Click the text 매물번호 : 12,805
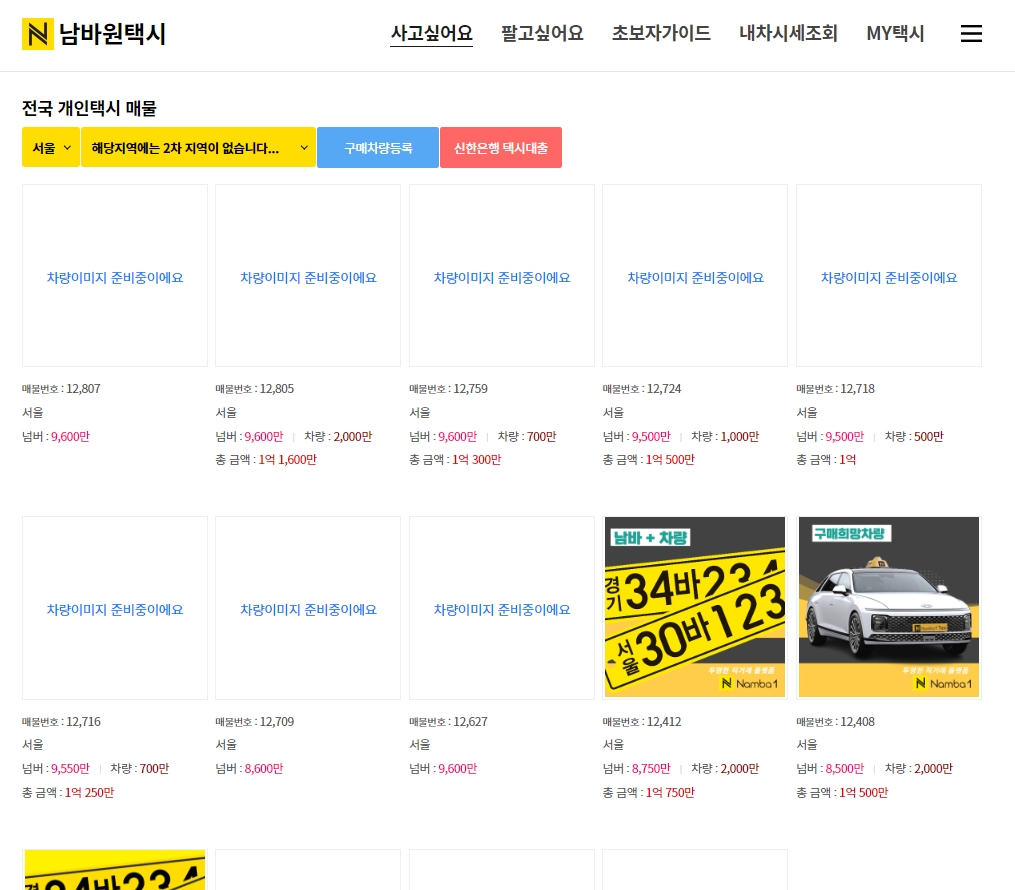Viewport: 1015px width, 890px height. tap(254, 389)
